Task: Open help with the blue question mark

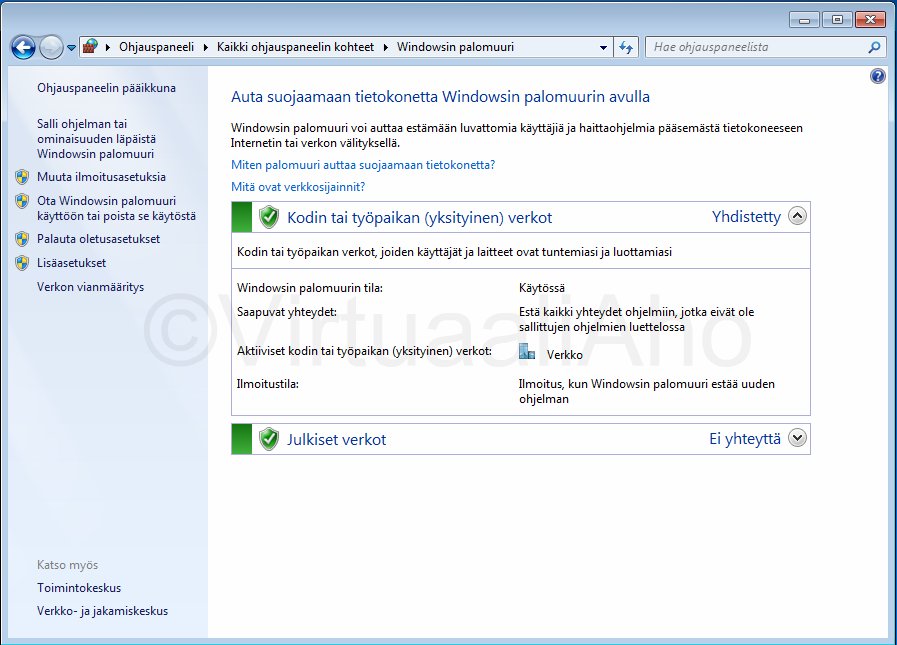Action: click(x=878, y=76)
